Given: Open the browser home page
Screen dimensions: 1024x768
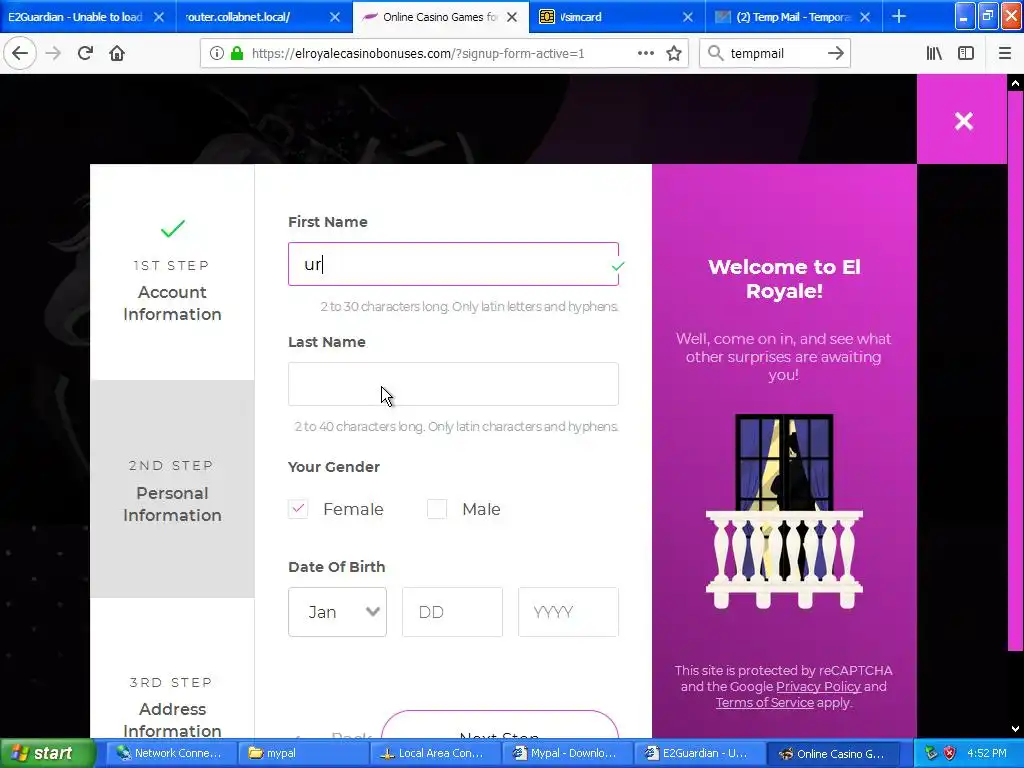Looking at the screenshot, I should (117, 53).
